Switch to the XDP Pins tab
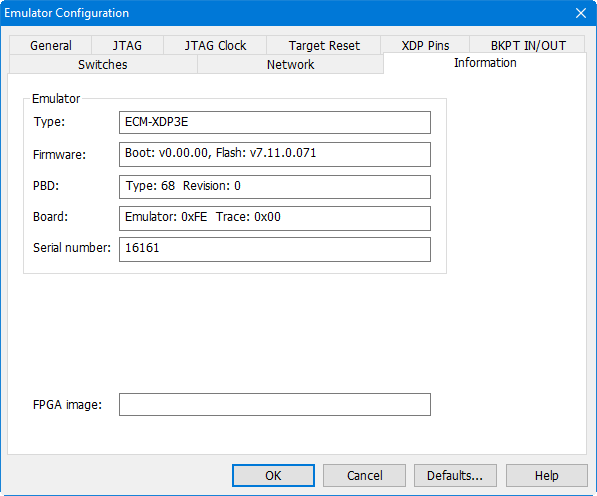The width and height of the screenshot is (597, 496). 425,45
